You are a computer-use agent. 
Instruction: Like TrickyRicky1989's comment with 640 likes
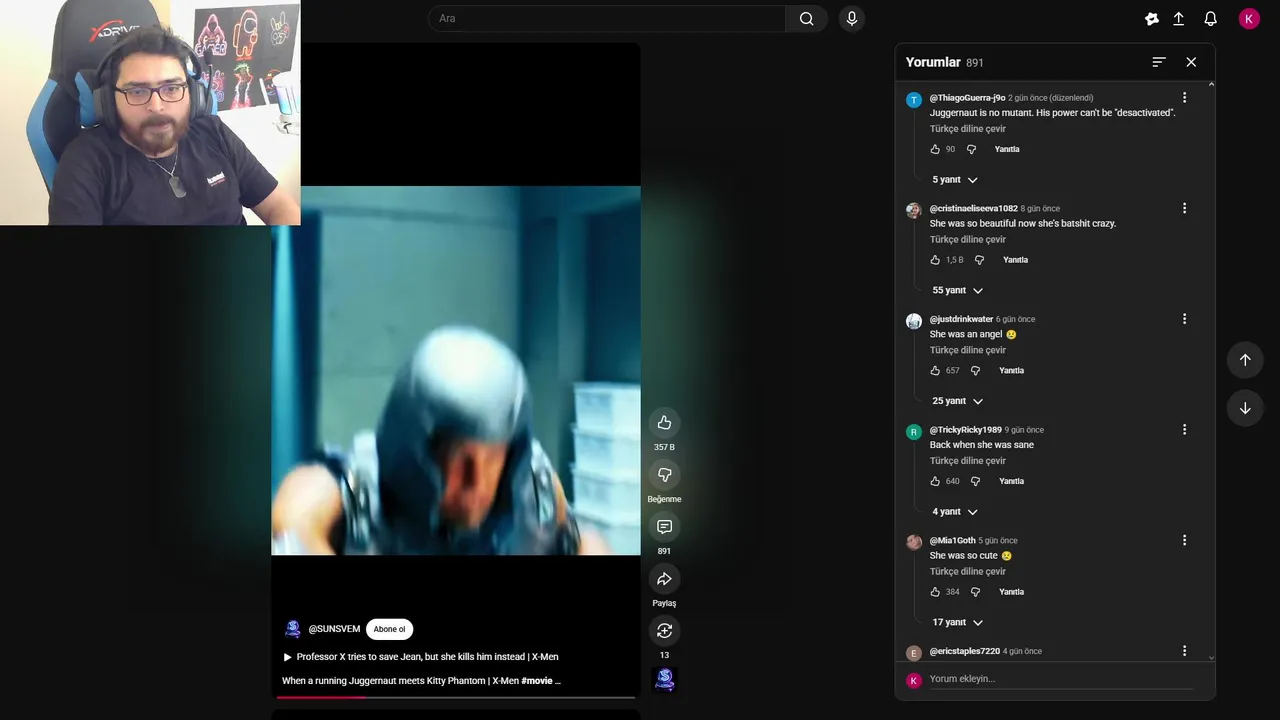[x=935, y=481]
